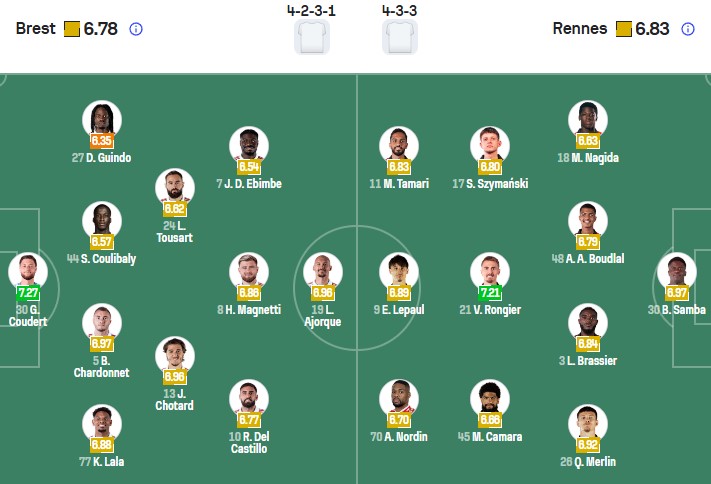
Task: Click the Rennes yellow rating badge
Action: click(623, 29)
